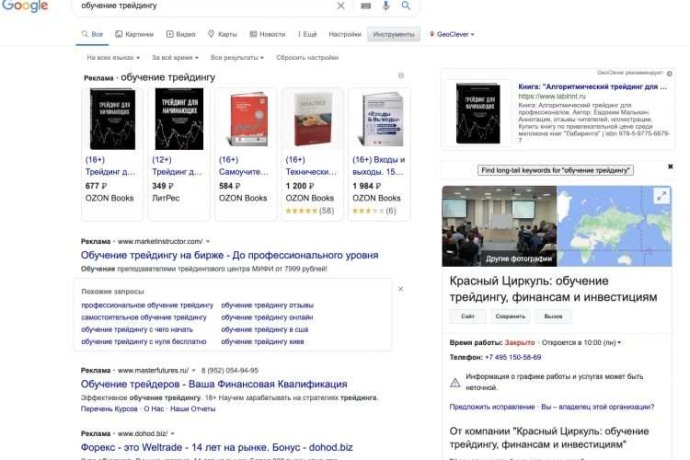The width and height of the screenshot is (690, 460).
Task: Open the 'Карты' tab
Action: [x=223, y=34]
